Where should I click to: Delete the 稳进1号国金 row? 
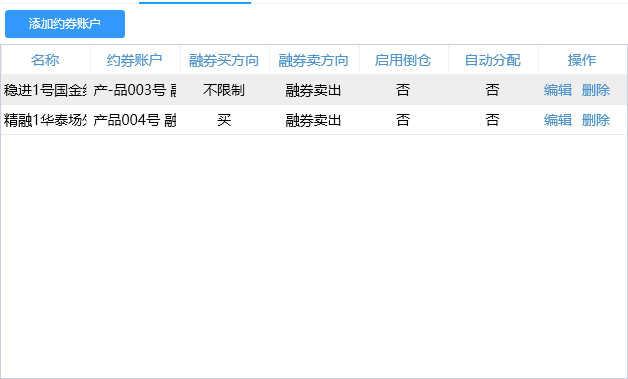596,90
